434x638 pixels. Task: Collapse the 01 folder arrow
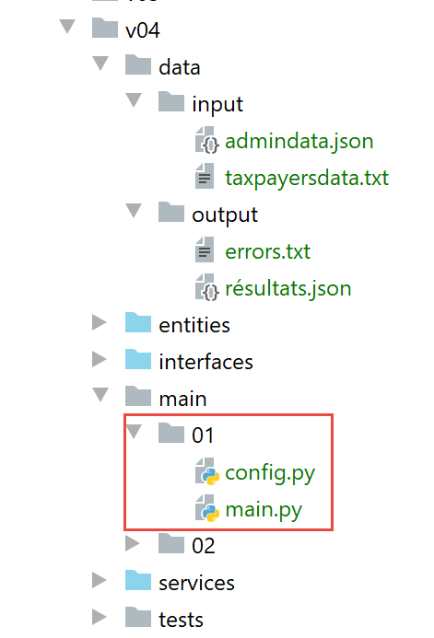(x=134, y=431)
